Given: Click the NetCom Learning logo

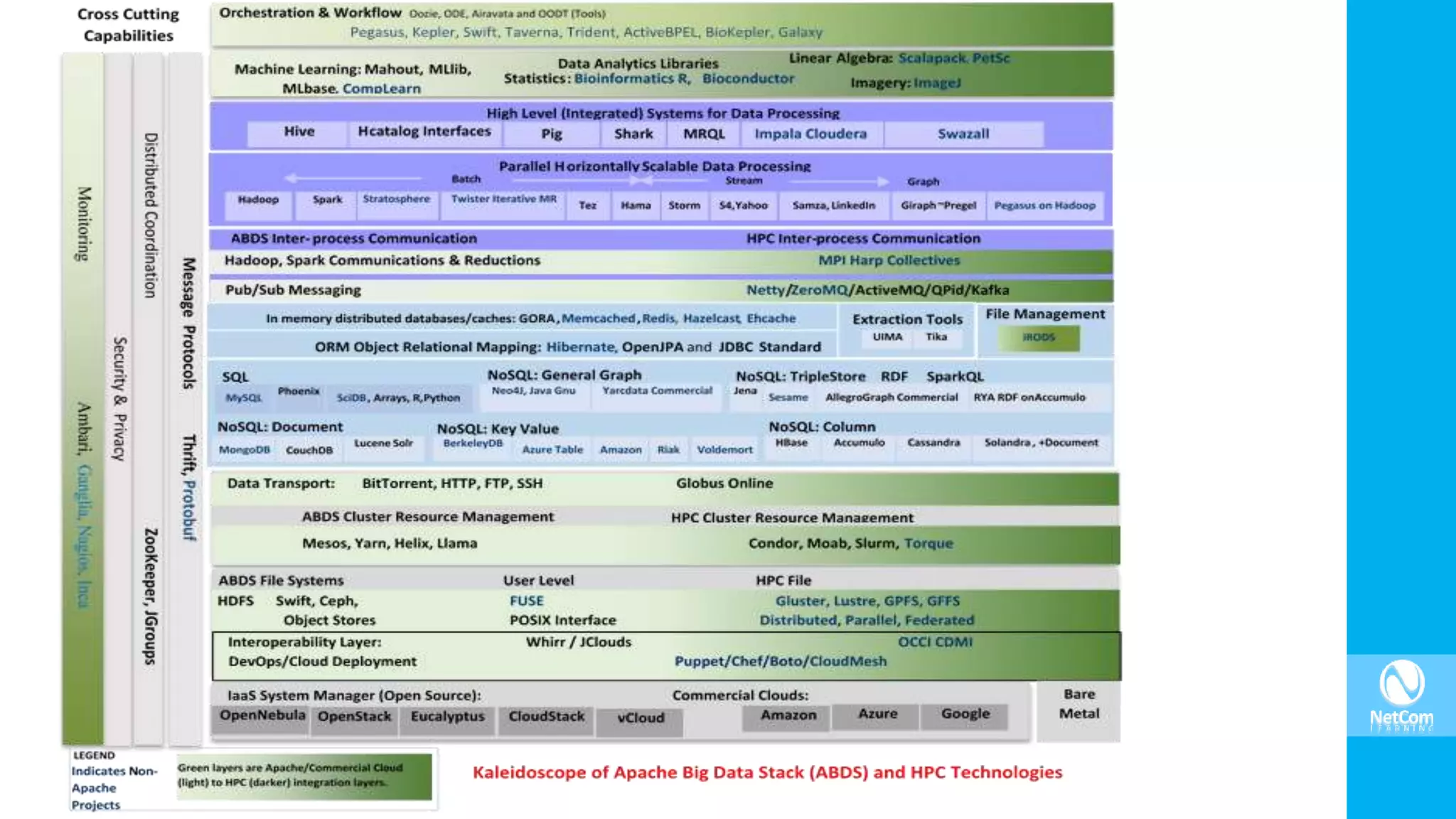Looking at the screenshot, I should [1401, 695].
